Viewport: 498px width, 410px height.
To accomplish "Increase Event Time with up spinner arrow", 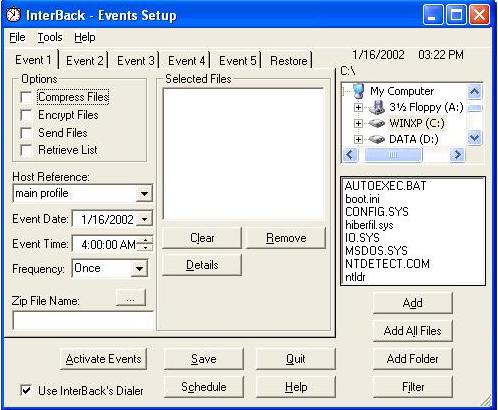I will [145, 240].
